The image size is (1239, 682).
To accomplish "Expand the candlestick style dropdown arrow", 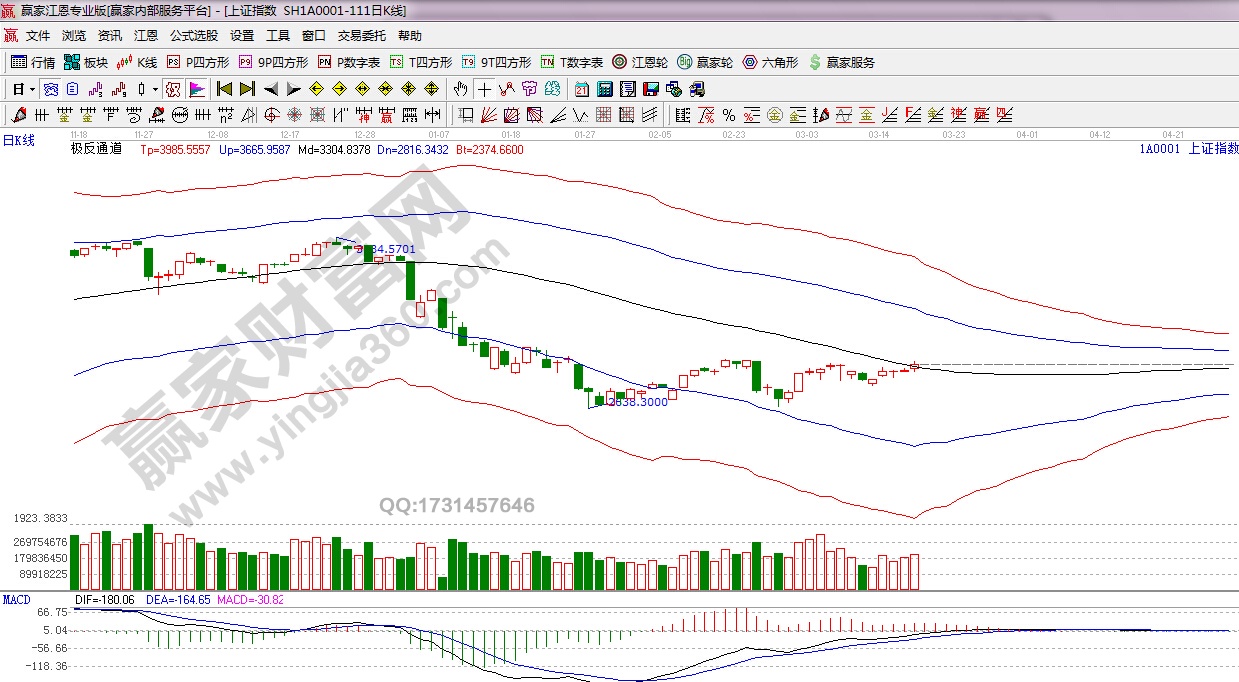I will (155, 89).
